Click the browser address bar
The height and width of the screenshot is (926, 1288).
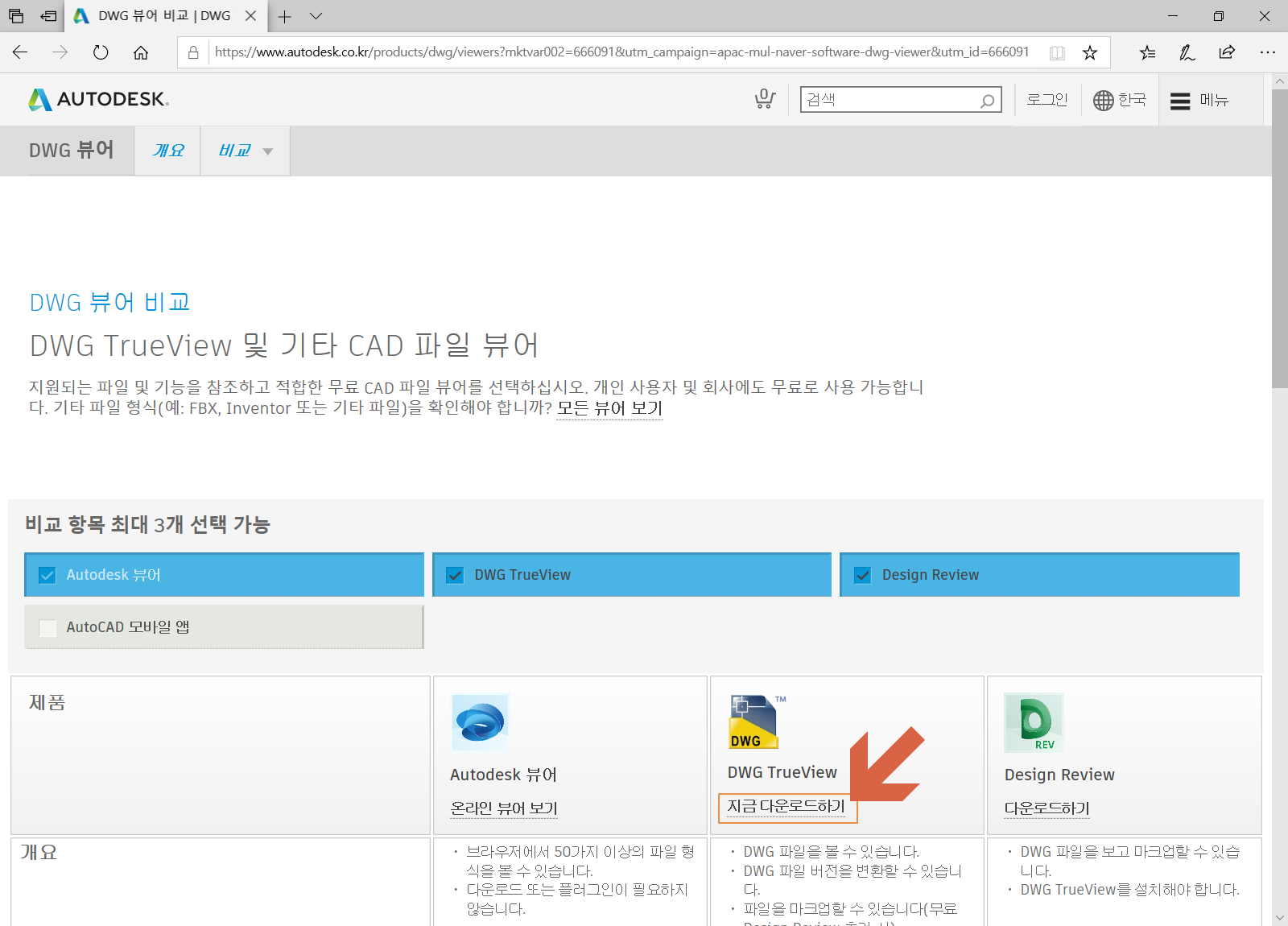point(621,52)
